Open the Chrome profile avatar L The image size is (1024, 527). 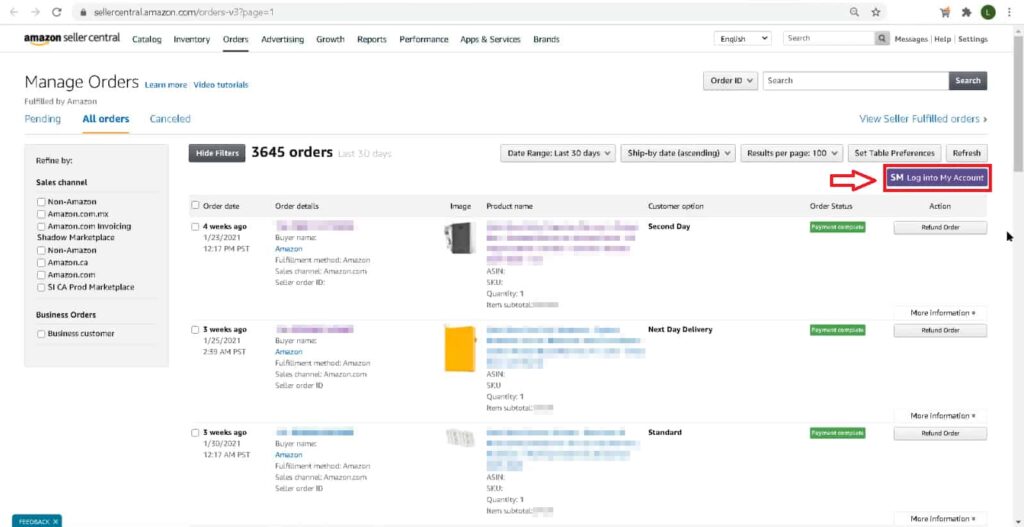(987, 12)
